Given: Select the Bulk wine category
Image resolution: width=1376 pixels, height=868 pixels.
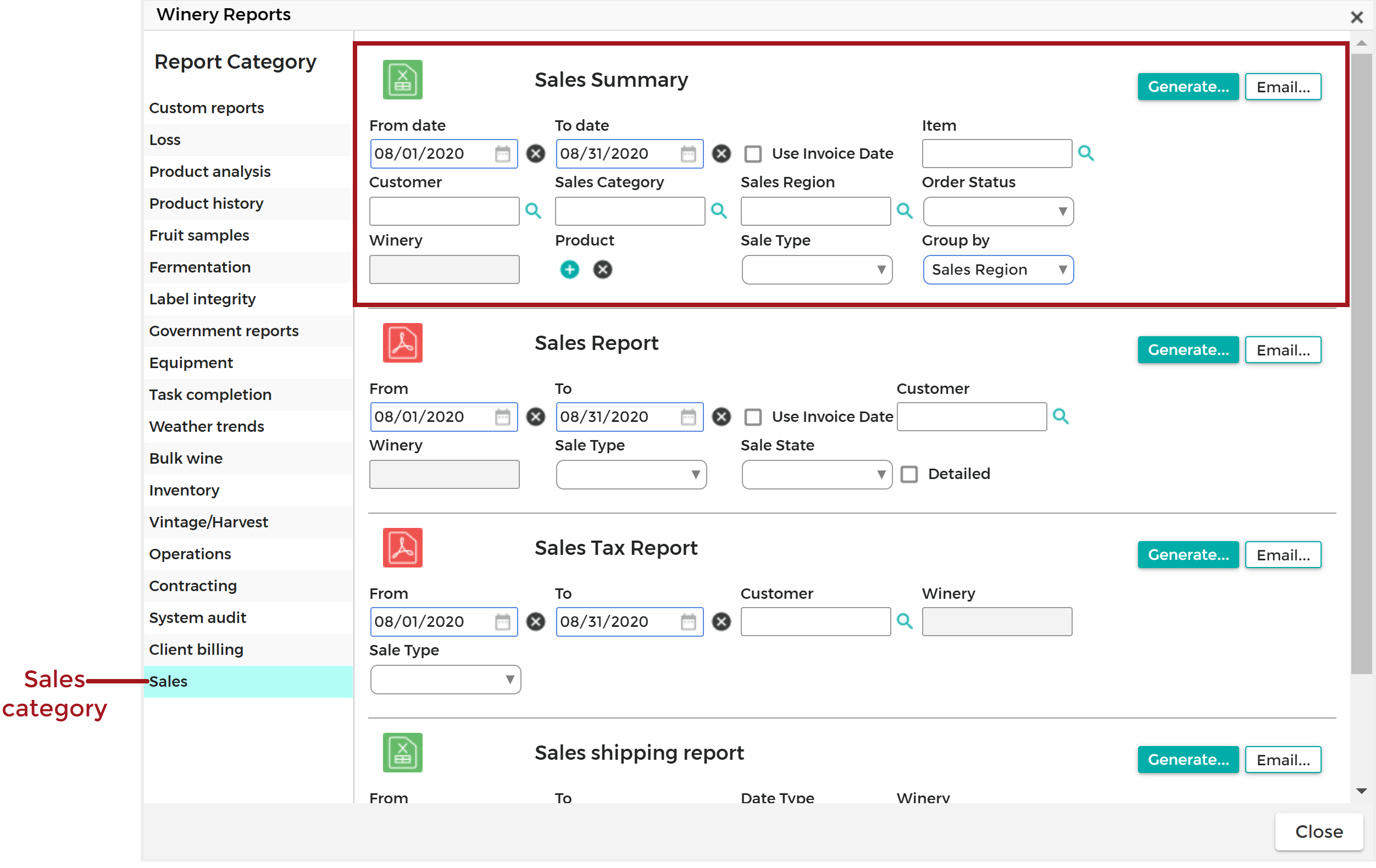Looking at the screenshot, I should click(248, 458).
